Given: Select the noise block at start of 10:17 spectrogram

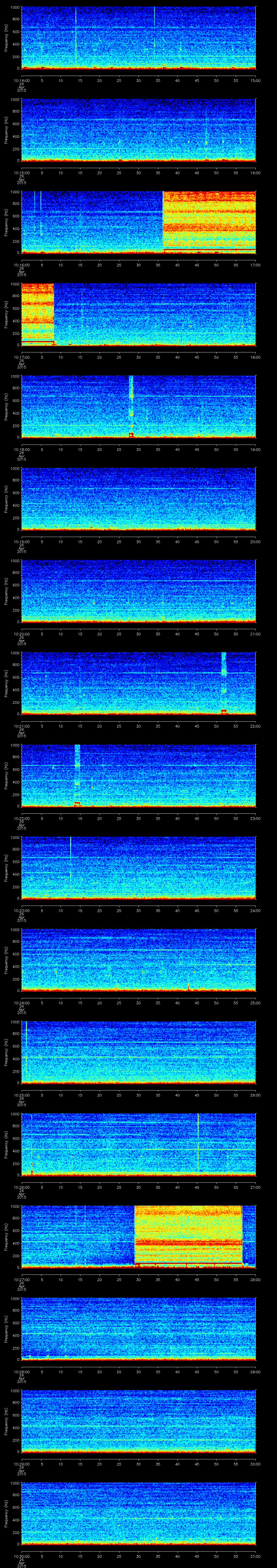Looking at the screenshot, I should pyautogui.click(x=38, y=314).
